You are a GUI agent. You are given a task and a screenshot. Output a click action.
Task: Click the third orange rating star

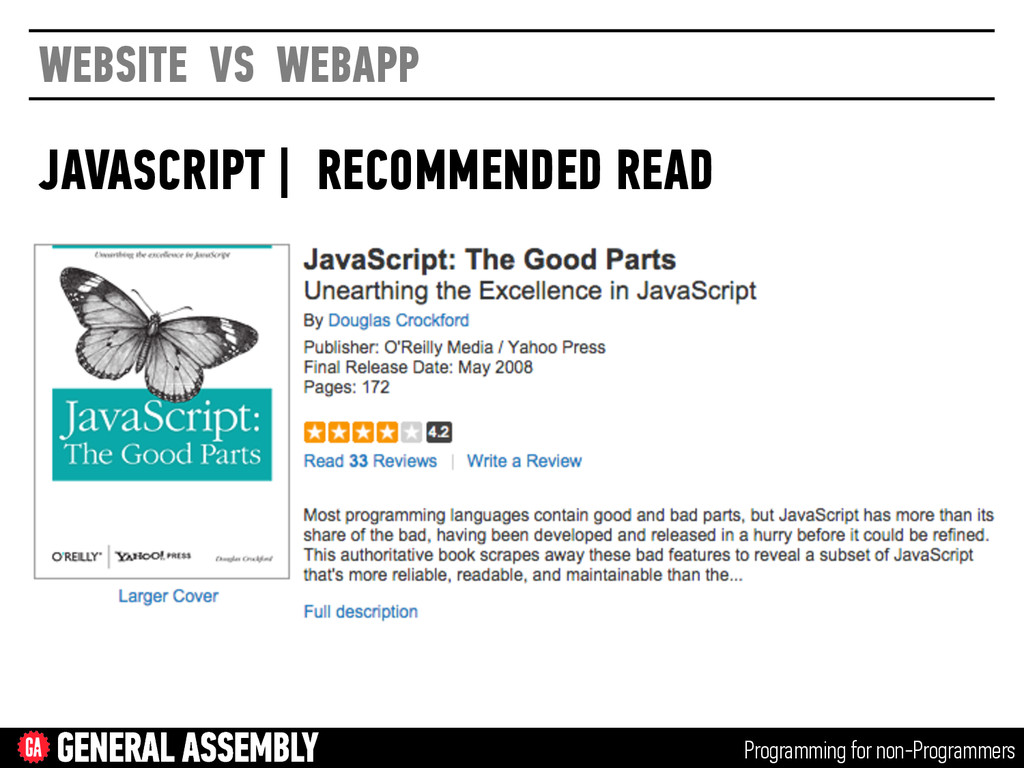(x=363, y=432)
